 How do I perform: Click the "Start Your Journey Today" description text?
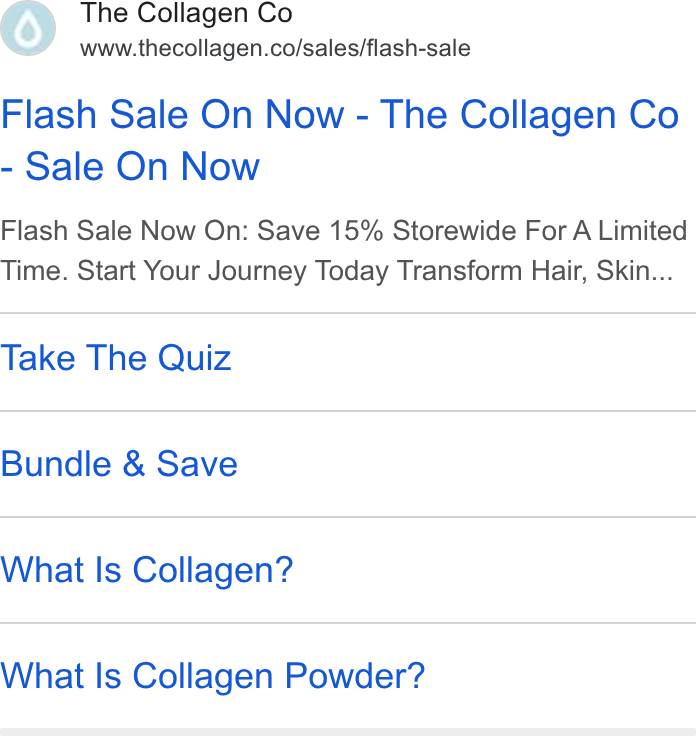(x=234, y=271)
